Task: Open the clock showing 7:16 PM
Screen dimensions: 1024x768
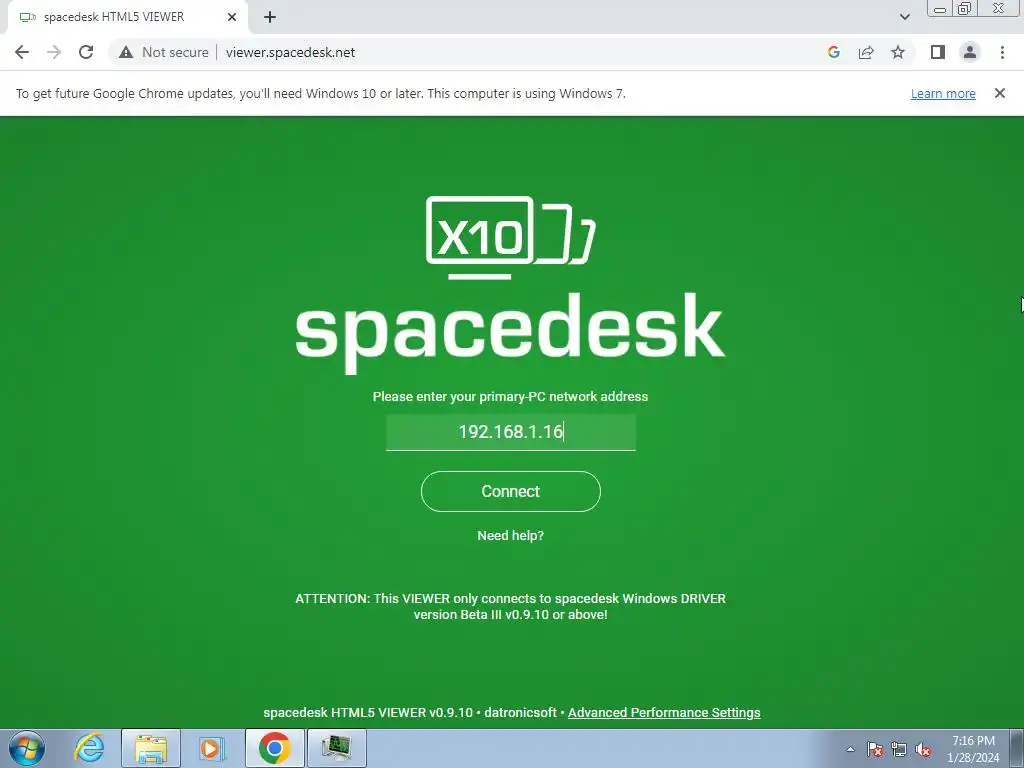Action: tap(973, 749)
